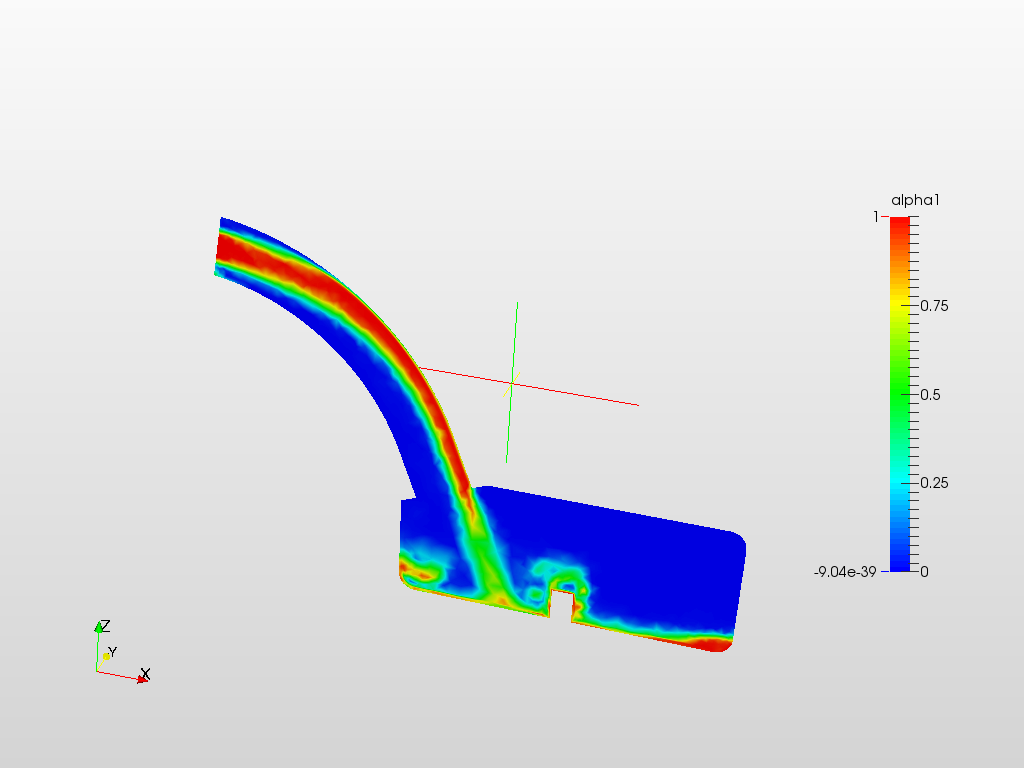
Task: Click the legend's 0 tick label
Action: pos(924,572)
